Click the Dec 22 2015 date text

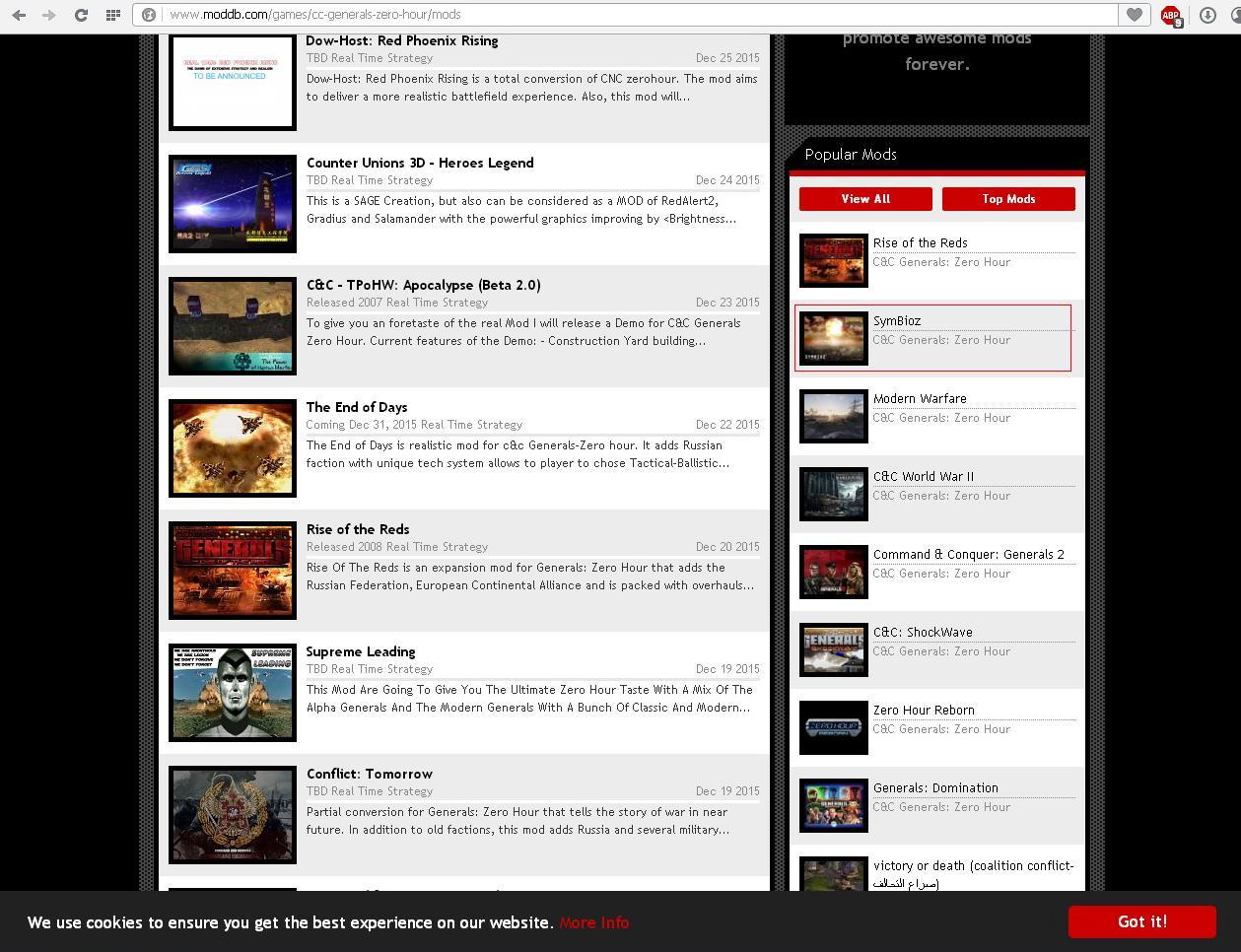pos(727,425)
